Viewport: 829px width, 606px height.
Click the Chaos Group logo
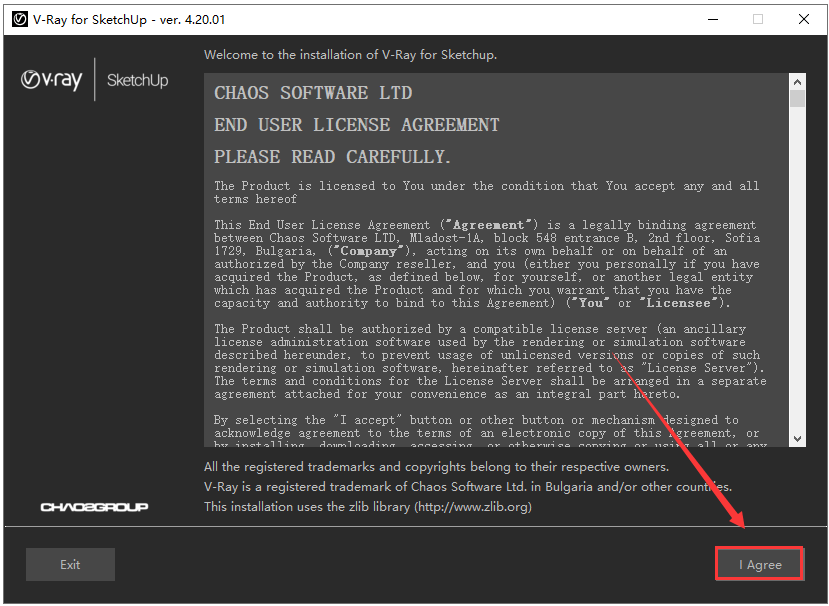point(94,507)
